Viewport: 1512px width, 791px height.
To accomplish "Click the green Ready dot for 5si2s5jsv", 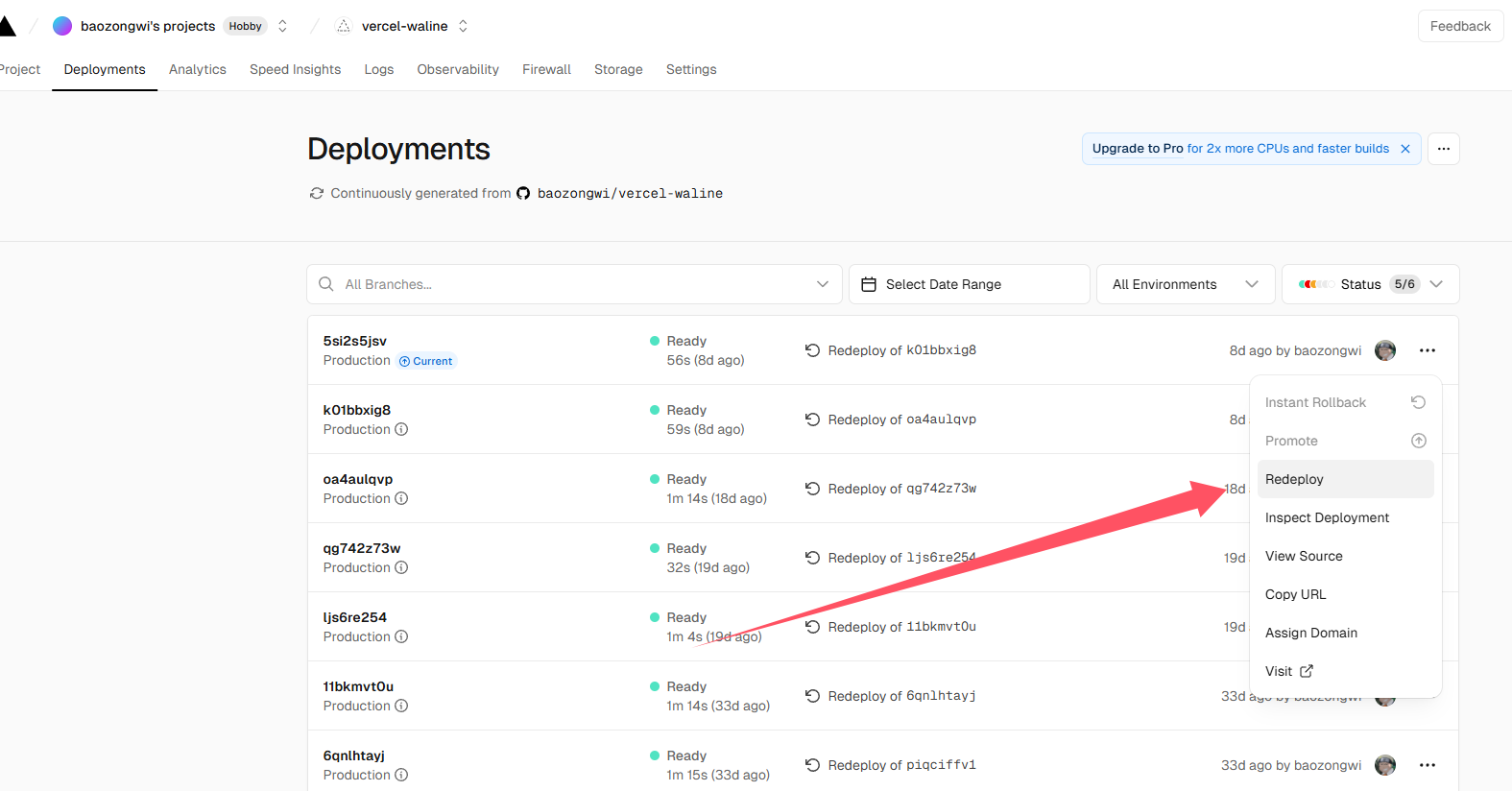I will tap(655, 341).
